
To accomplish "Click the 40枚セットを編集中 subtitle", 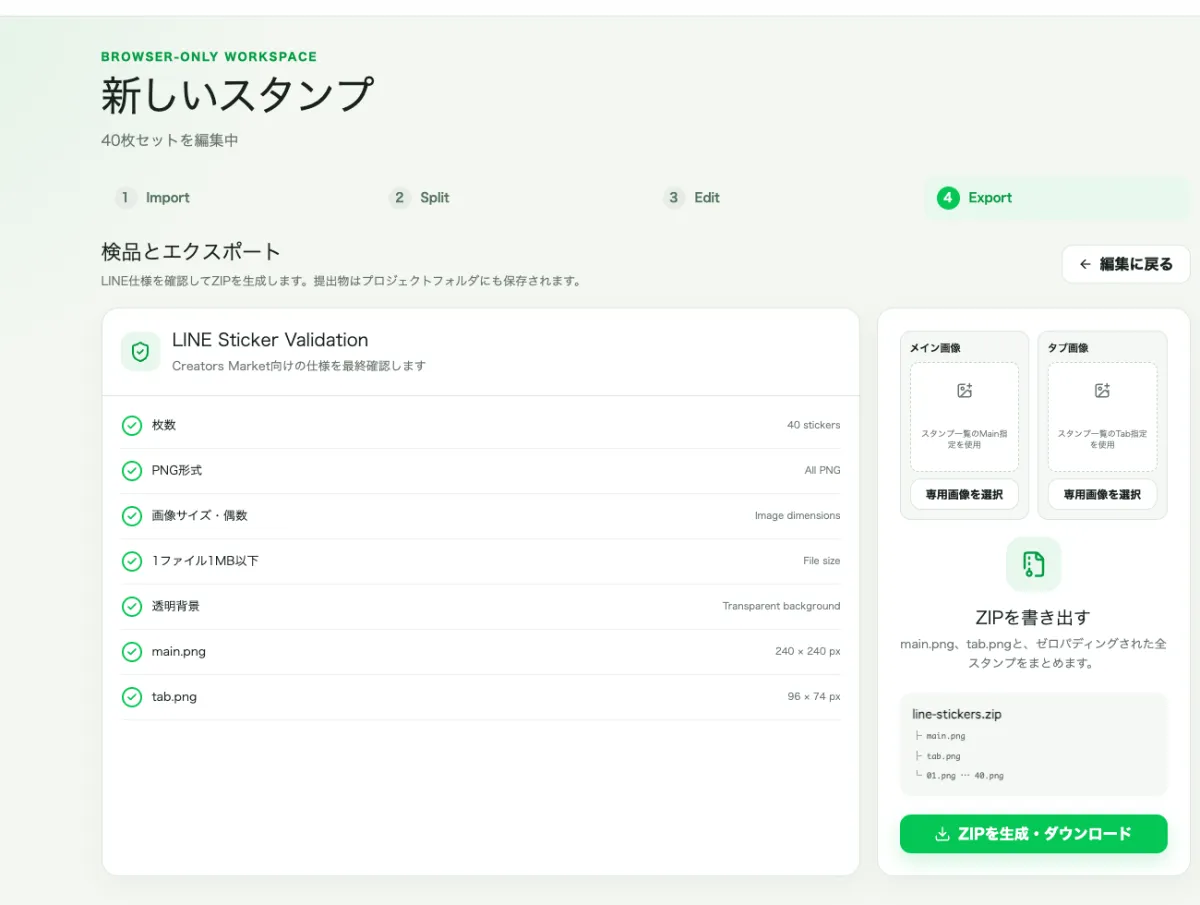I will pos(170,141).
